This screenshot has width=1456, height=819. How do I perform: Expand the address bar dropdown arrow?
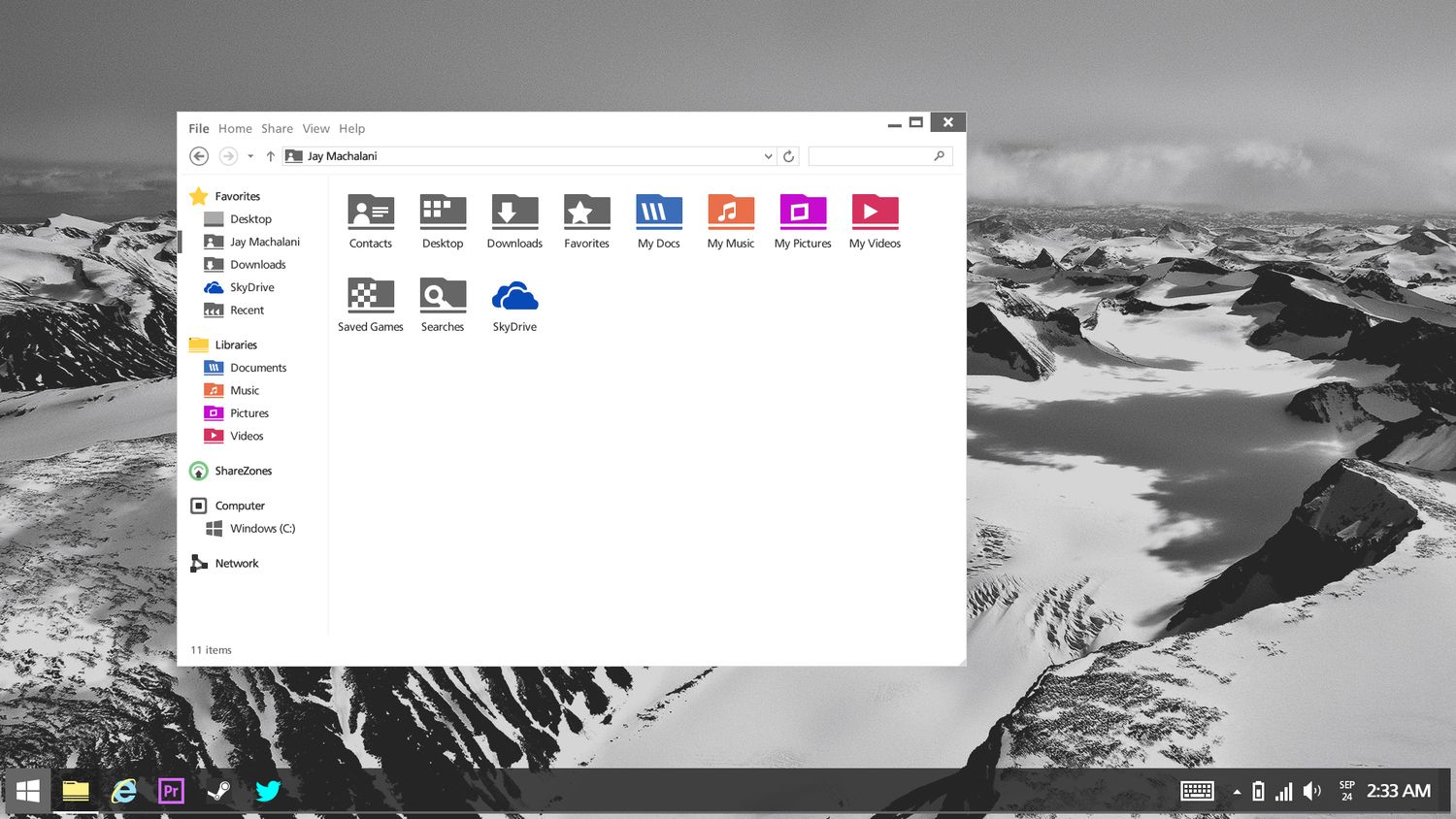click(768, 156)
